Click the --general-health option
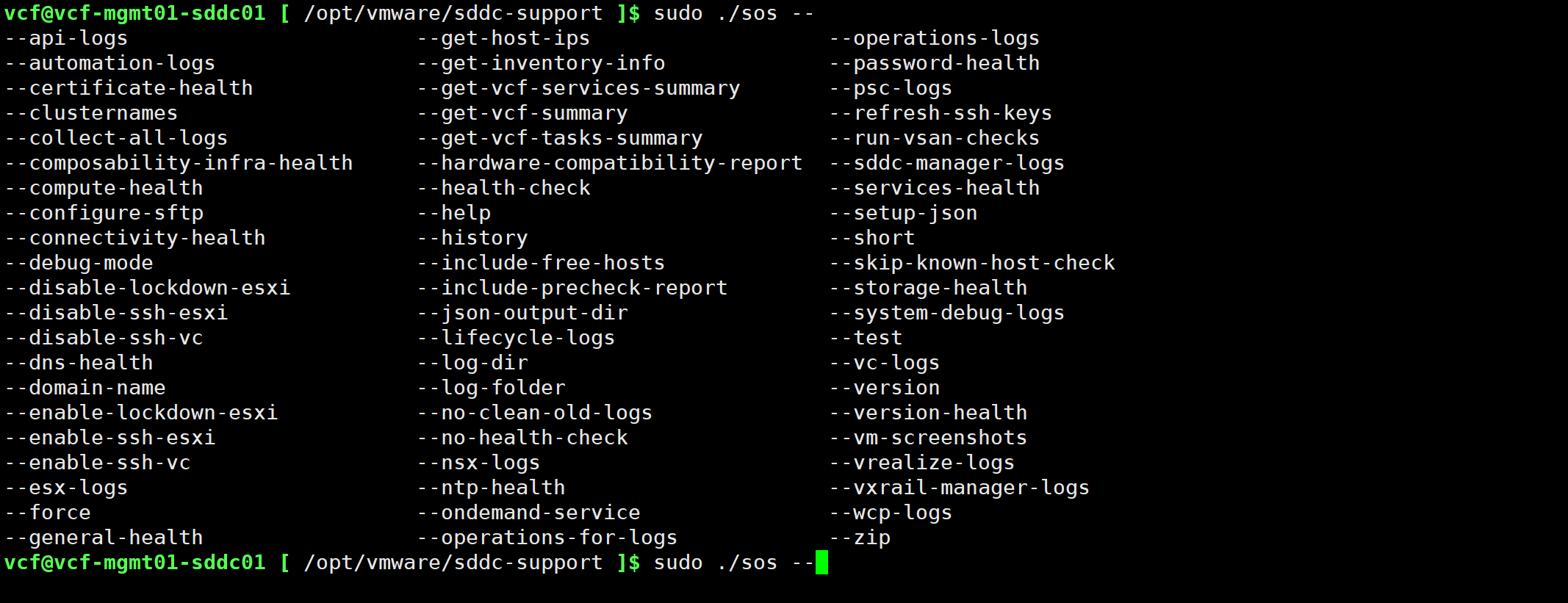The width and height of the screenshot is (1568, 603). (104, 538)
